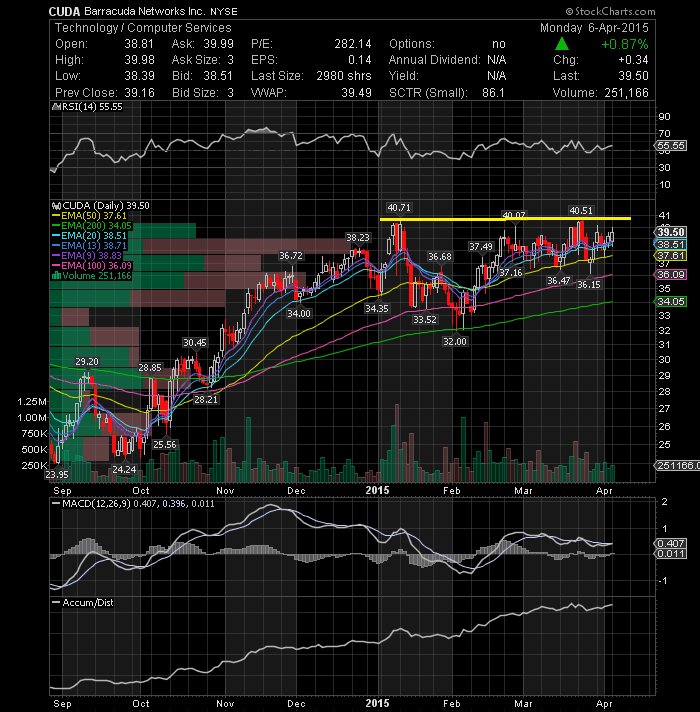Click the 40.51 peak price annotation
Viewport: 700px width, 712px height.
click(x=581, y=211)
